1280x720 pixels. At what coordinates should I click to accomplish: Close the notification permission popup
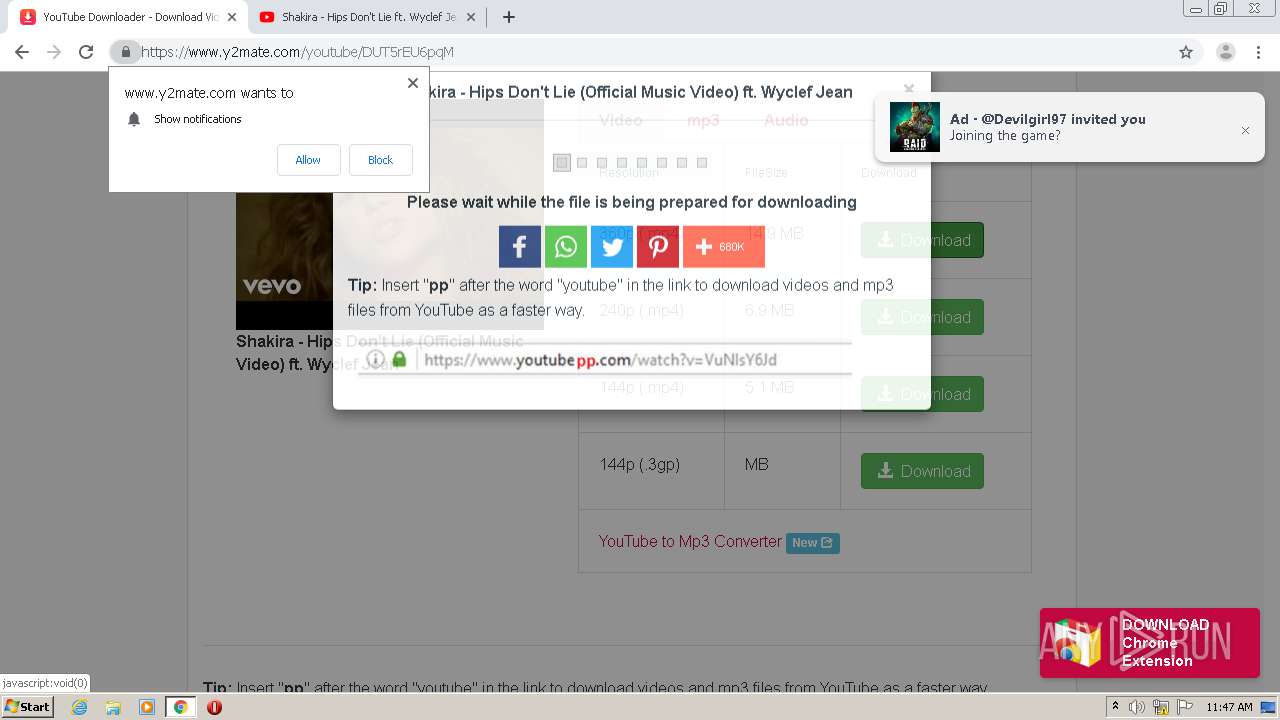pyautogui.click(x=412, y=83)
